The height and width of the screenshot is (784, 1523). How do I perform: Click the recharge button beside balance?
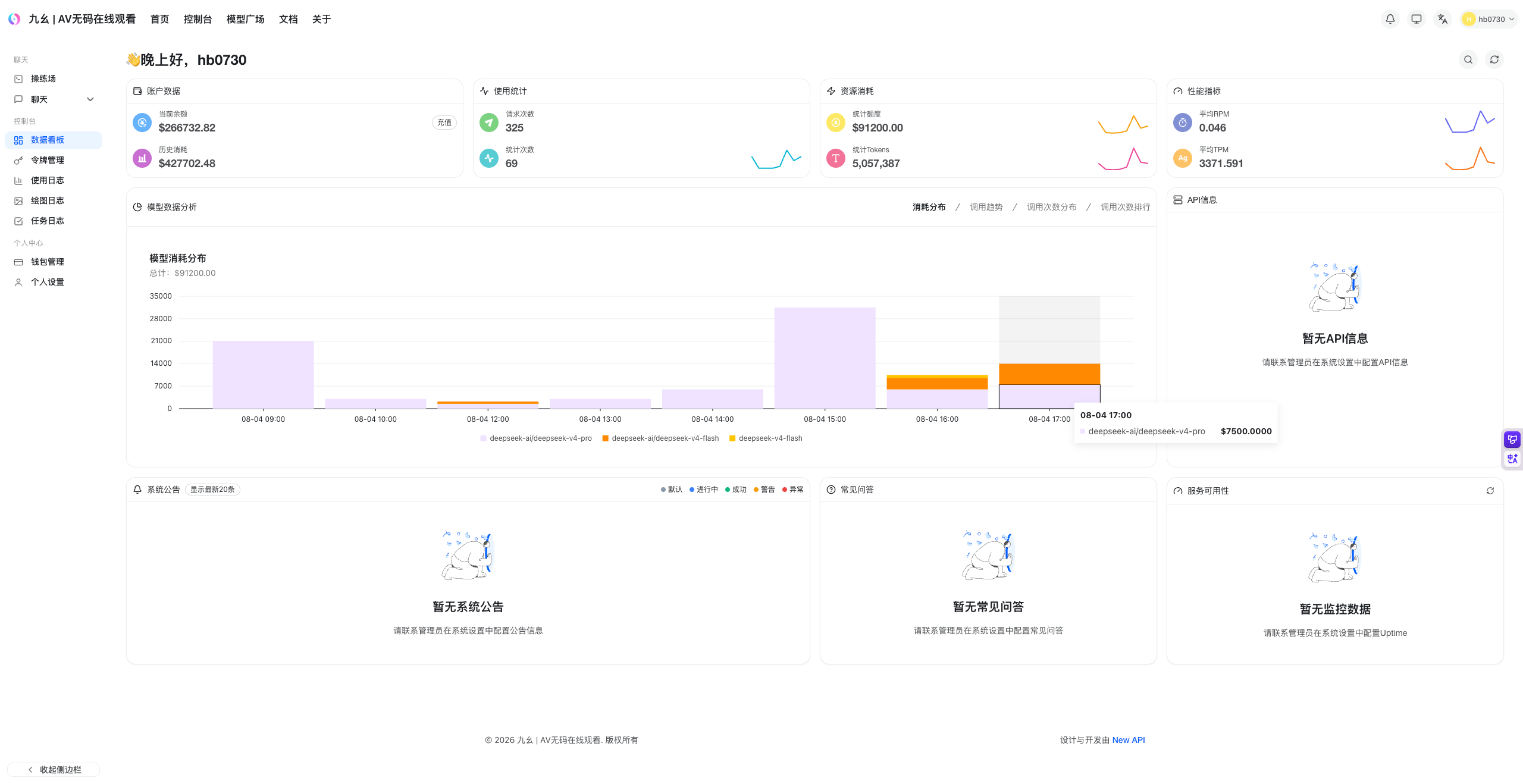444,123
